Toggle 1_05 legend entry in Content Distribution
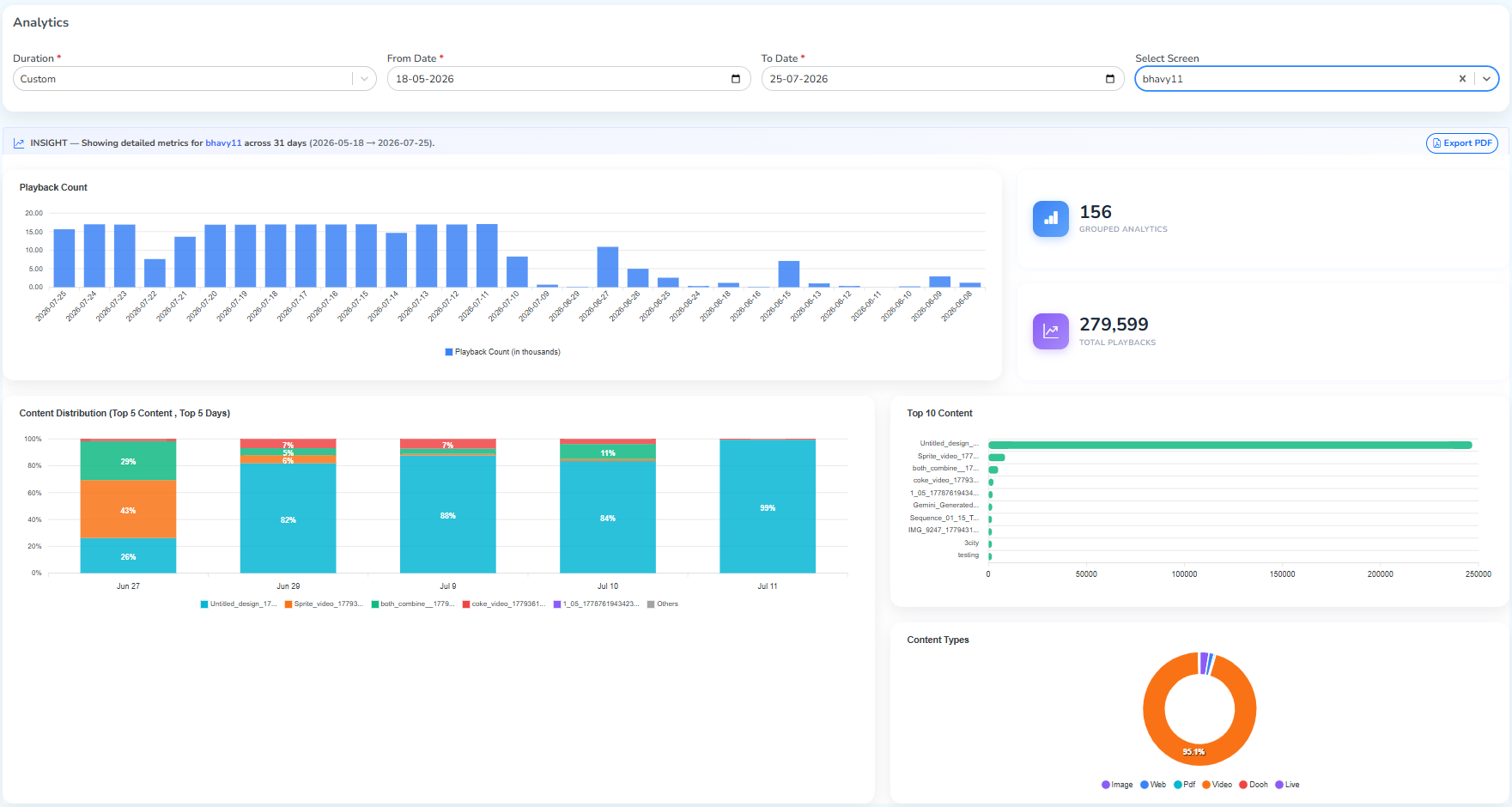1512x807 pixels. [596, 604]
